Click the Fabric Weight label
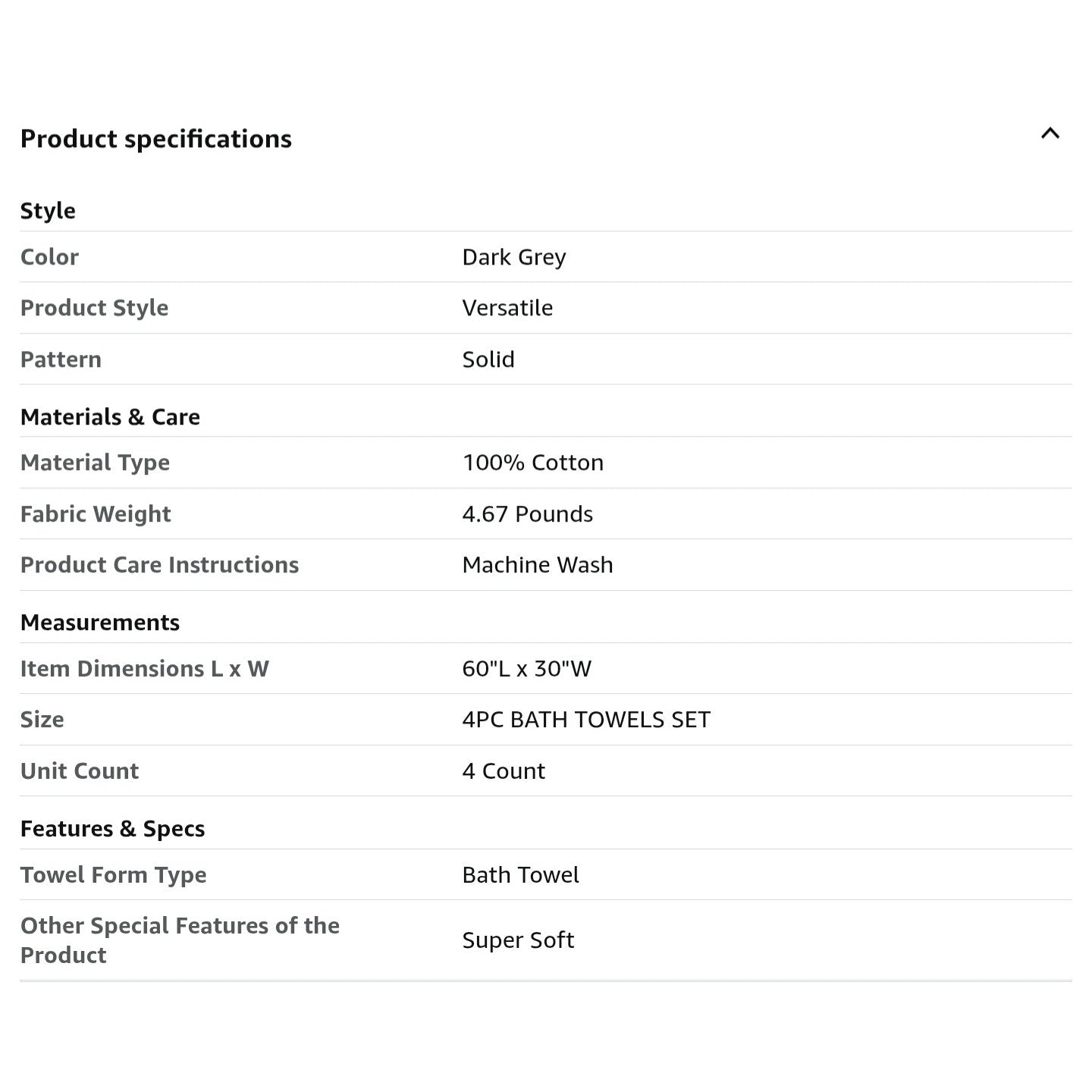 96,514
